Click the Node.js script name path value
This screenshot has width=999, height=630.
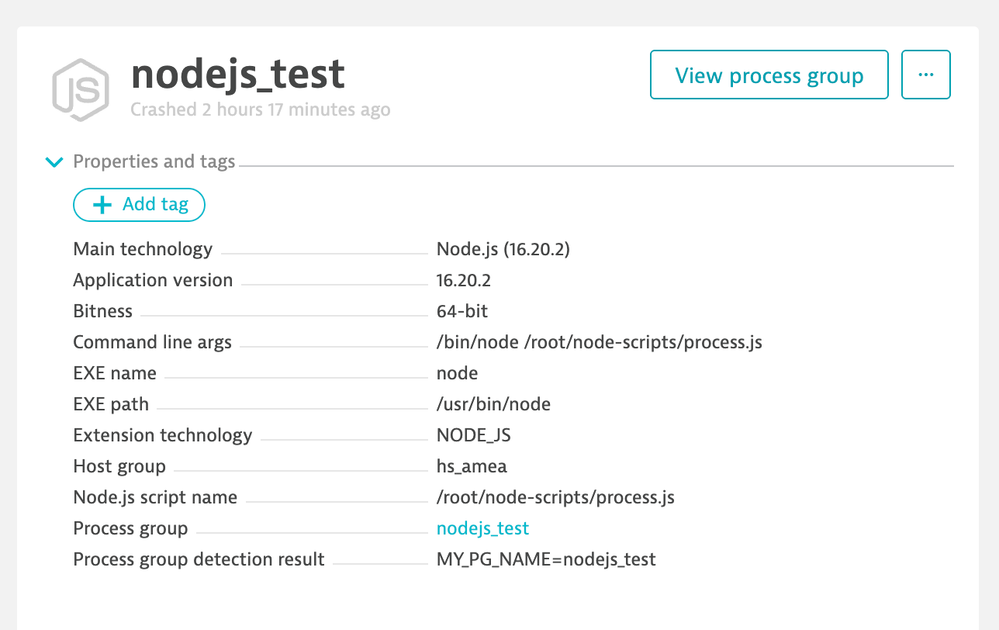(555, 497)
